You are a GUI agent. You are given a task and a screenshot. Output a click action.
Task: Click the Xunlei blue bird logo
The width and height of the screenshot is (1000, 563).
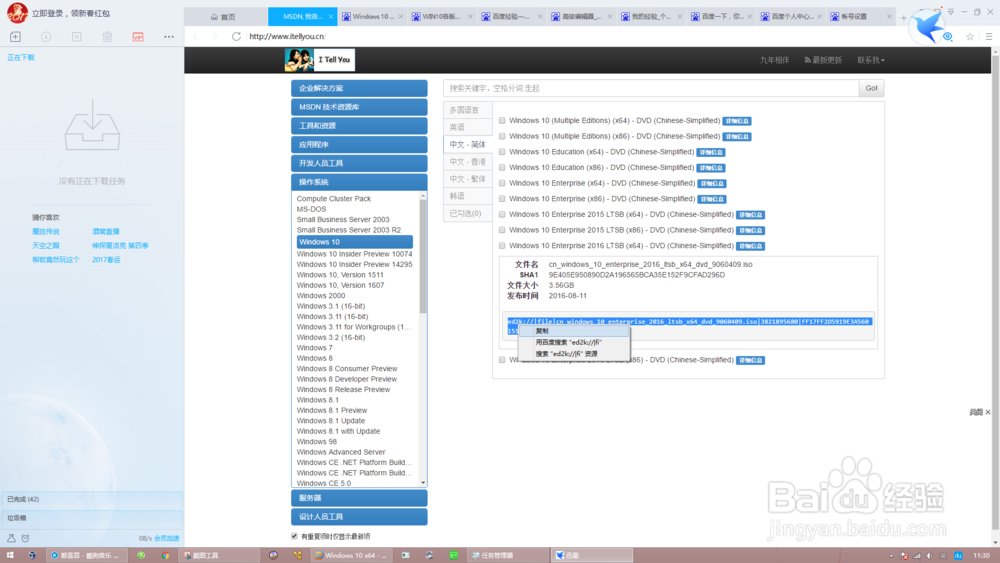(x=928, y=26)
